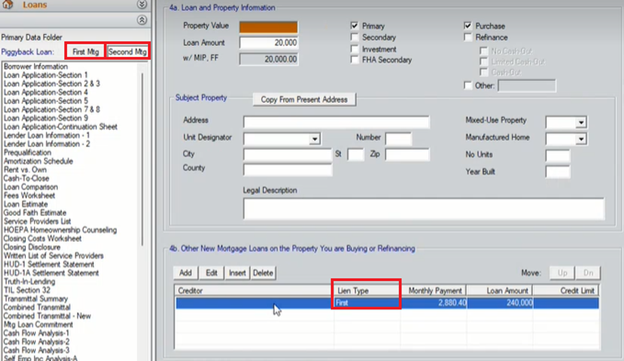Open Loan Comparison form

(x=31, y=187)
